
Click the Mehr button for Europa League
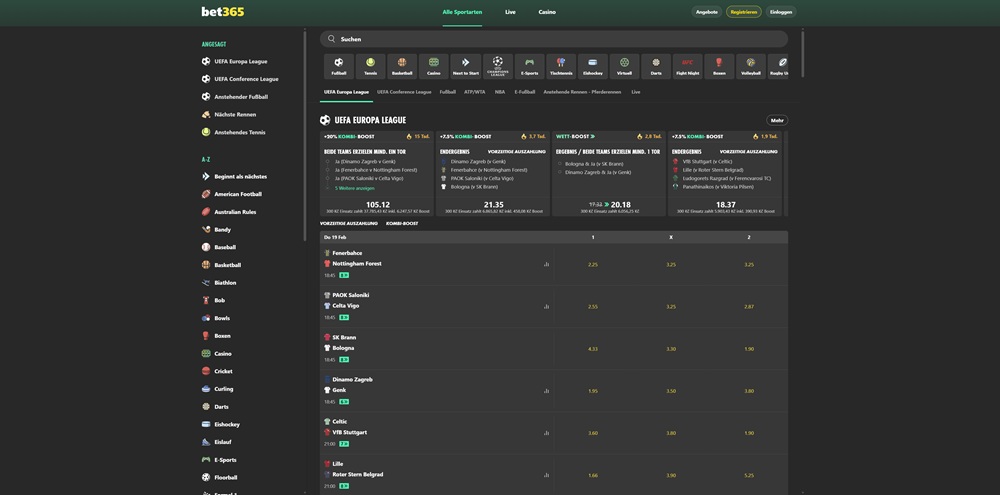coord(777,120)
